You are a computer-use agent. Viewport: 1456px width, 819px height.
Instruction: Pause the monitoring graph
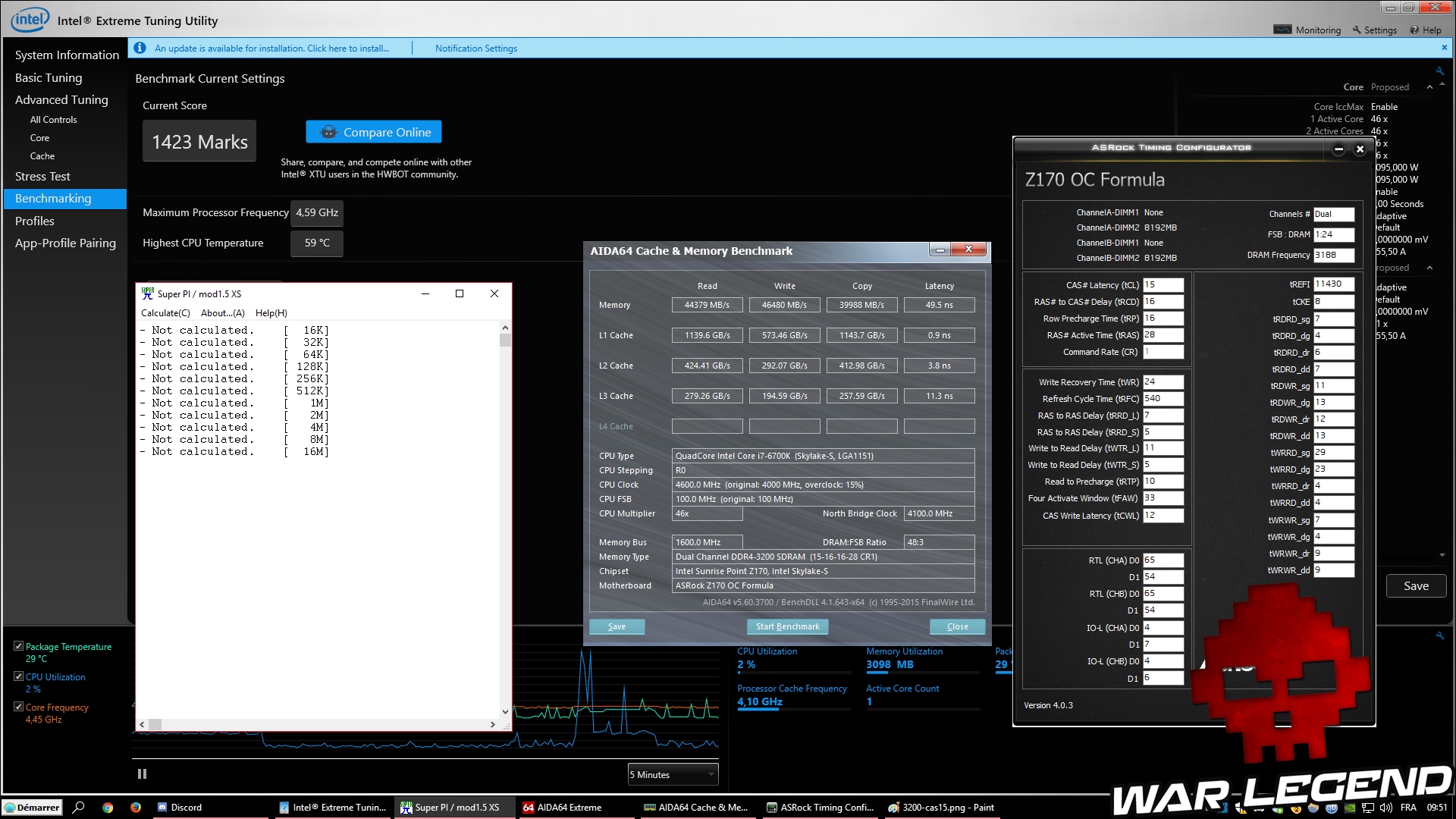coord(142,773)
